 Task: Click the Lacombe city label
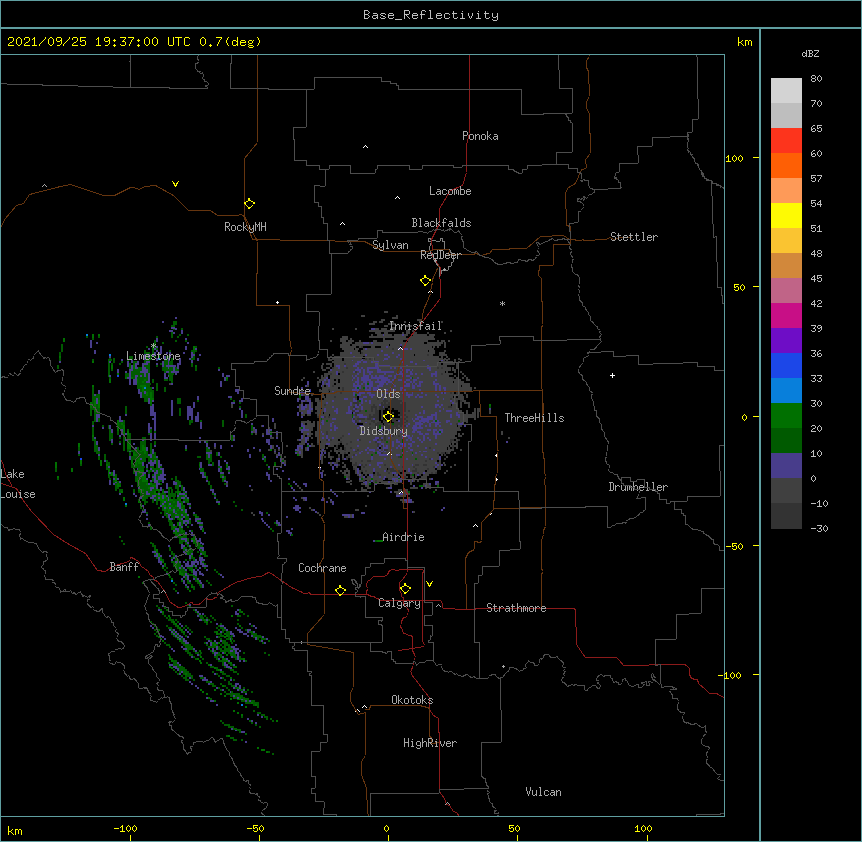(x=450, y=191)
